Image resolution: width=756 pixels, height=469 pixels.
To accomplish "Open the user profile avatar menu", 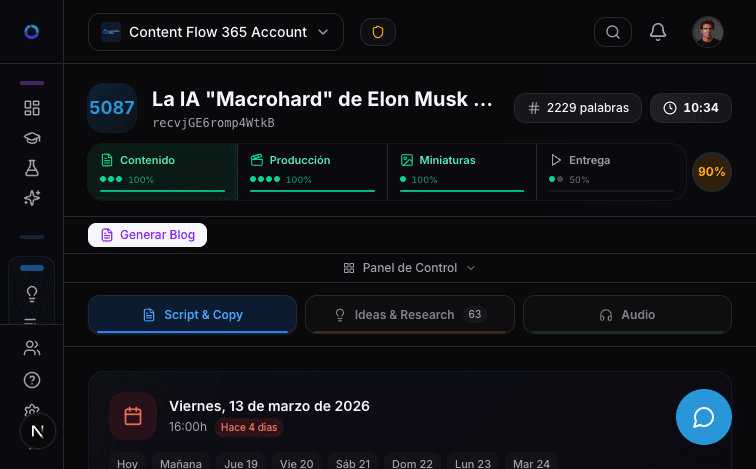I will [x=707, y=32].
